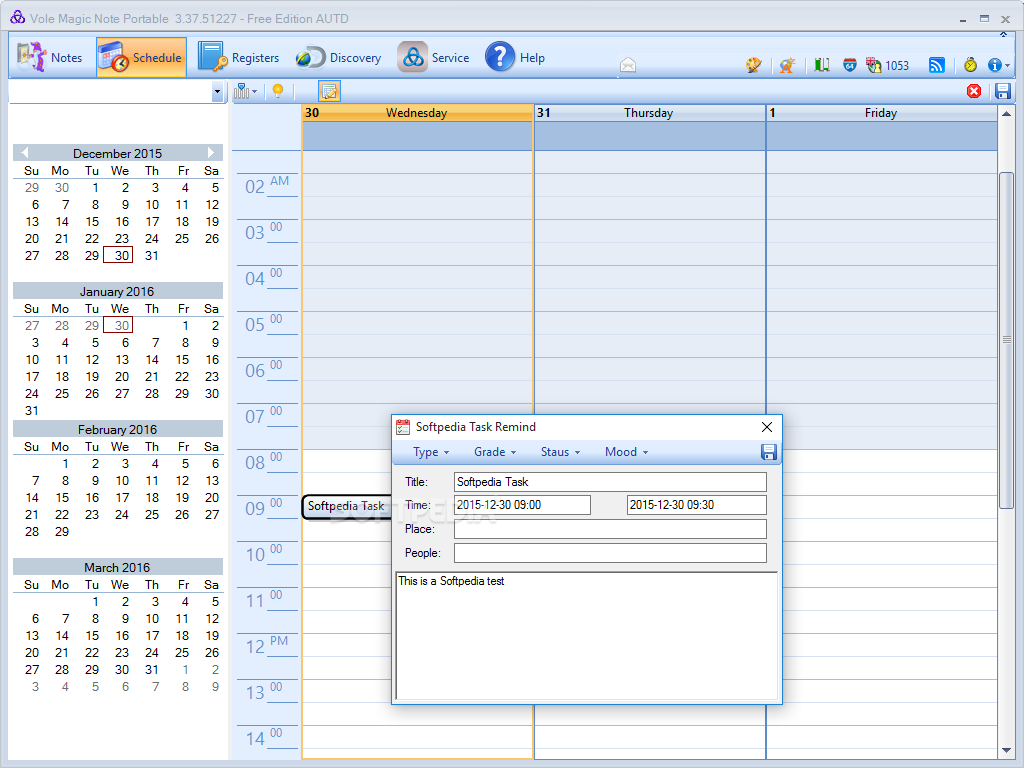Screen dimensions: 1024x768
Task: Click the schedule scrollbar up arrow
Action: point(1006,114)
